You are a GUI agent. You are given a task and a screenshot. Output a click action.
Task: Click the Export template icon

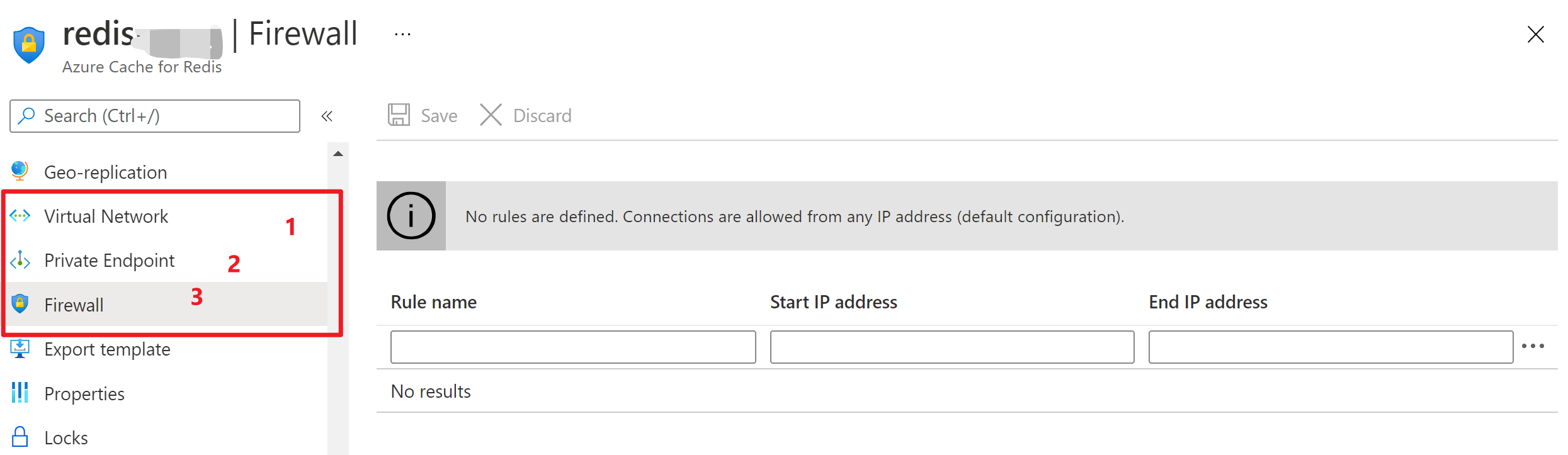tap(20, 349)
